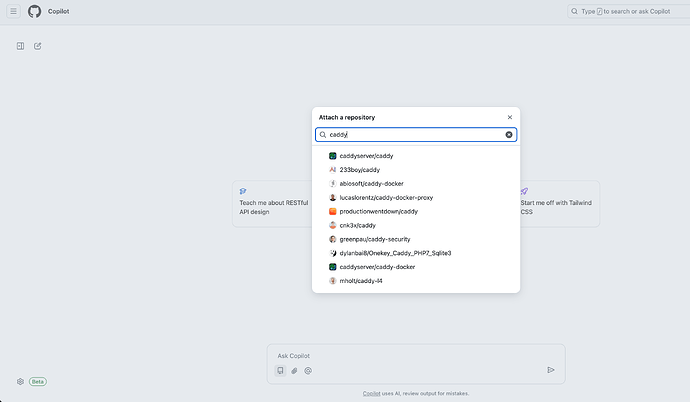Select 233boy/caddy repository
Screen dimensions: 690x402
coord(416,170)
